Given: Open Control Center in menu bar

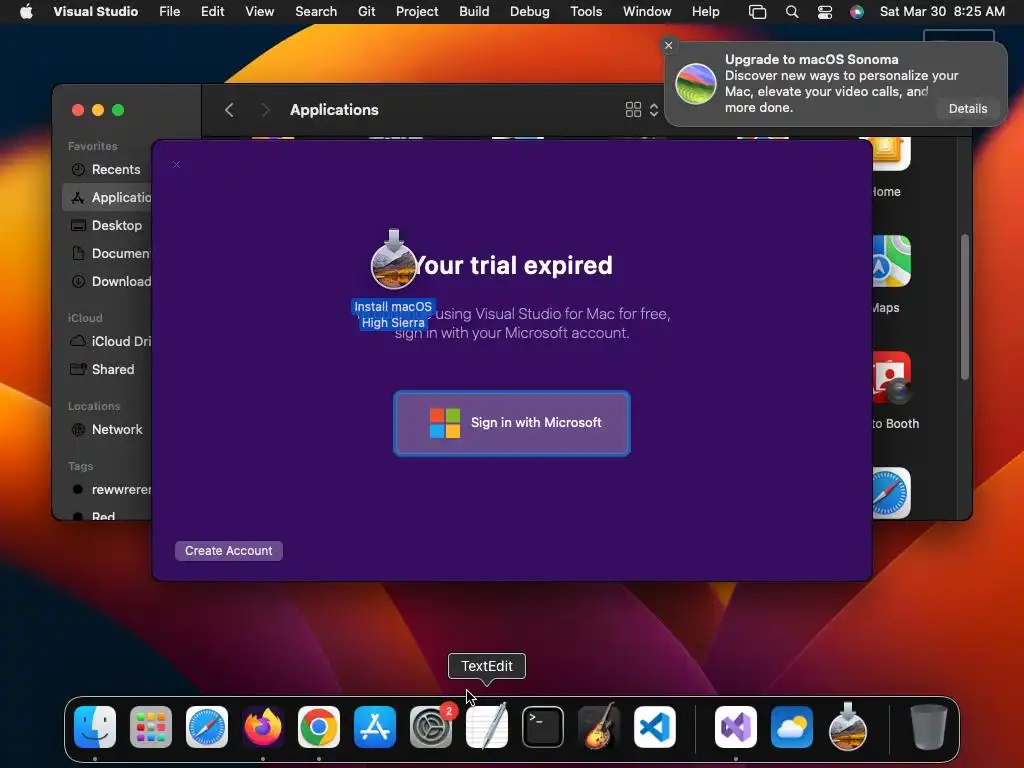Looking at the screenshot, I should [x=825, y=12].
